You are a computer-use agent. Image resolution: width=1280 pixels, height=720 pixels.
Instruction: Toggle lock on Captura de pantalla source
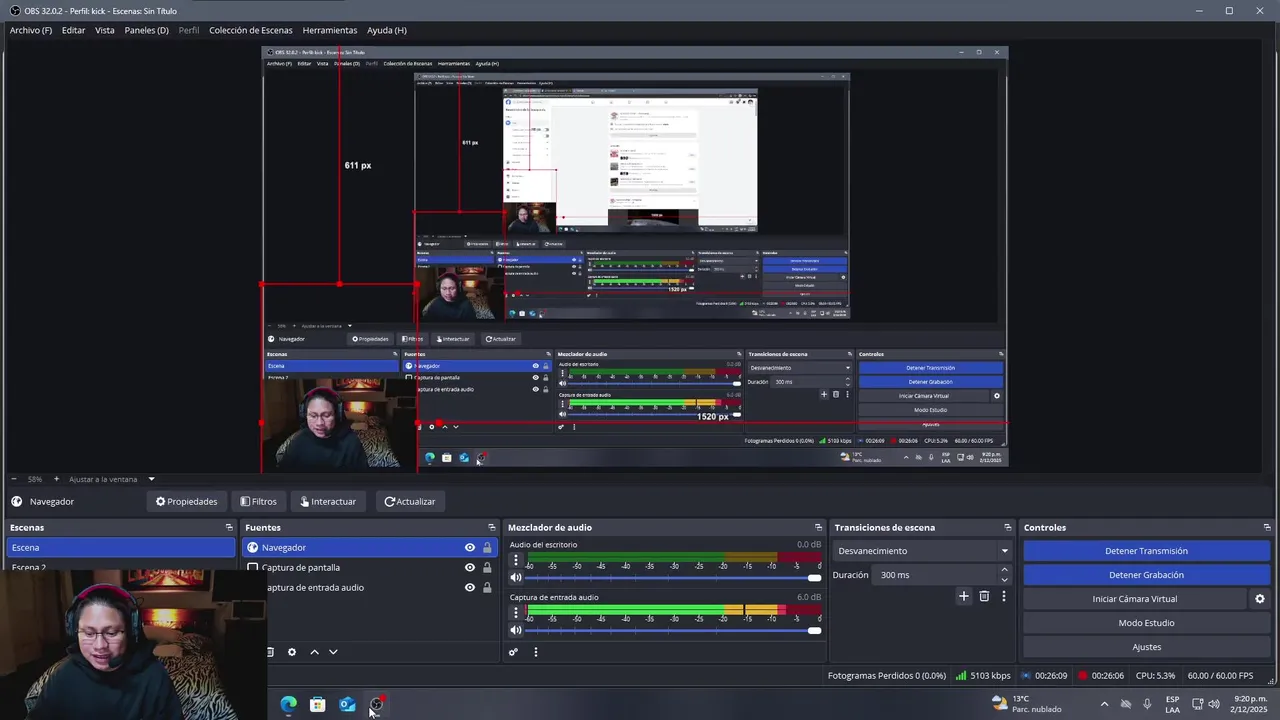[x=487, y=567]
